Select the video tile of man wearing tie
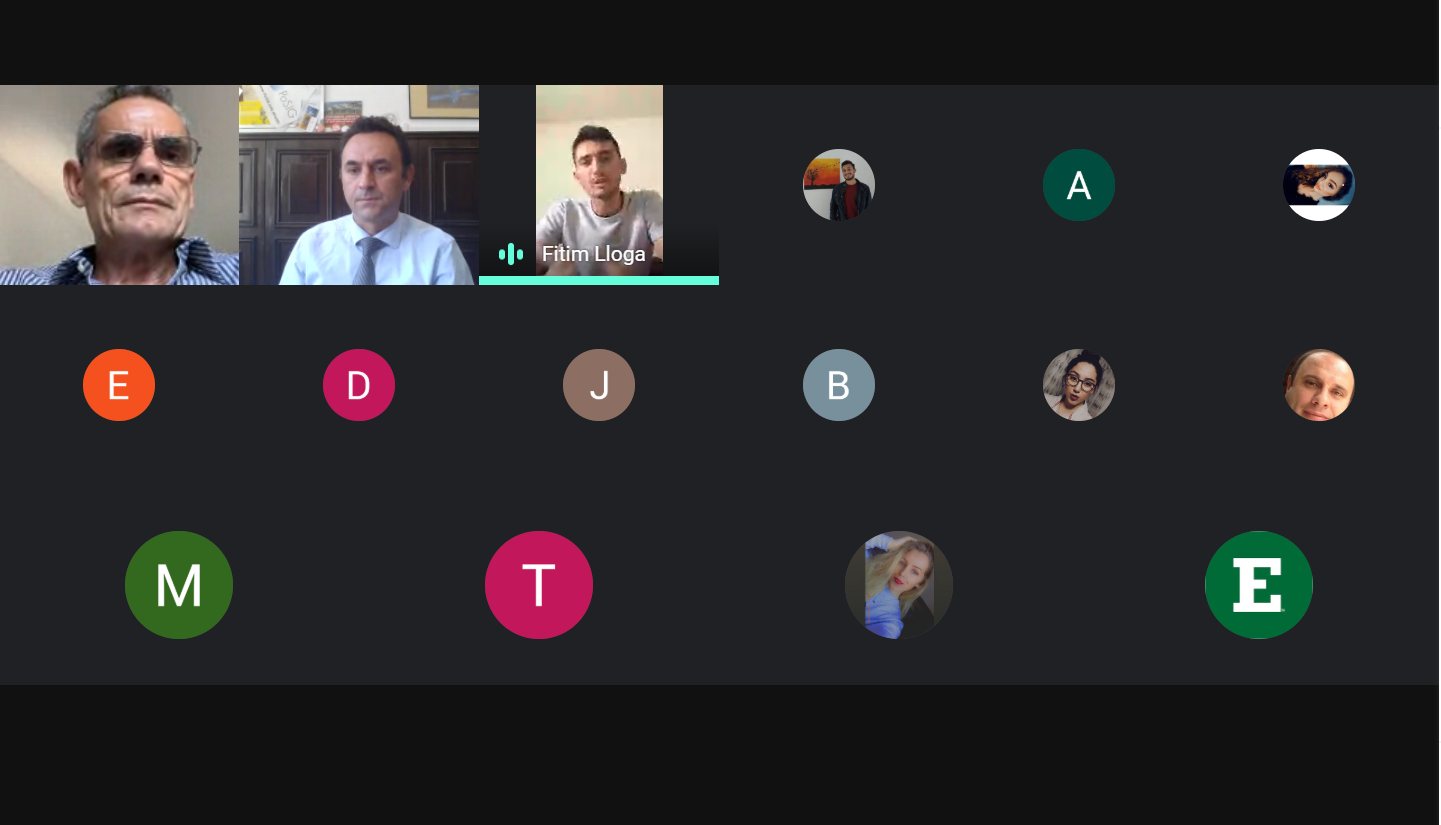Image resolution: width=1441 pixels, height=825 pixels. pos(359,185)
